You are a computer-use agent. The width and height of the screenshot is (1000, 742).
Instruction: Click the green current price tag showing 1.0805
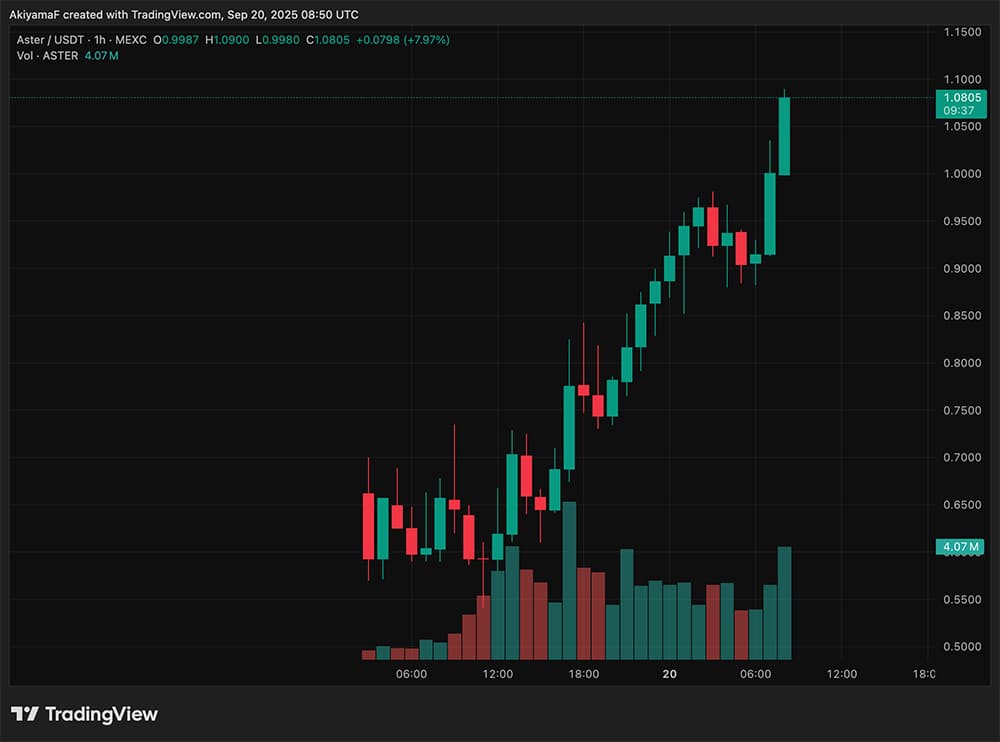coord(960,97)
